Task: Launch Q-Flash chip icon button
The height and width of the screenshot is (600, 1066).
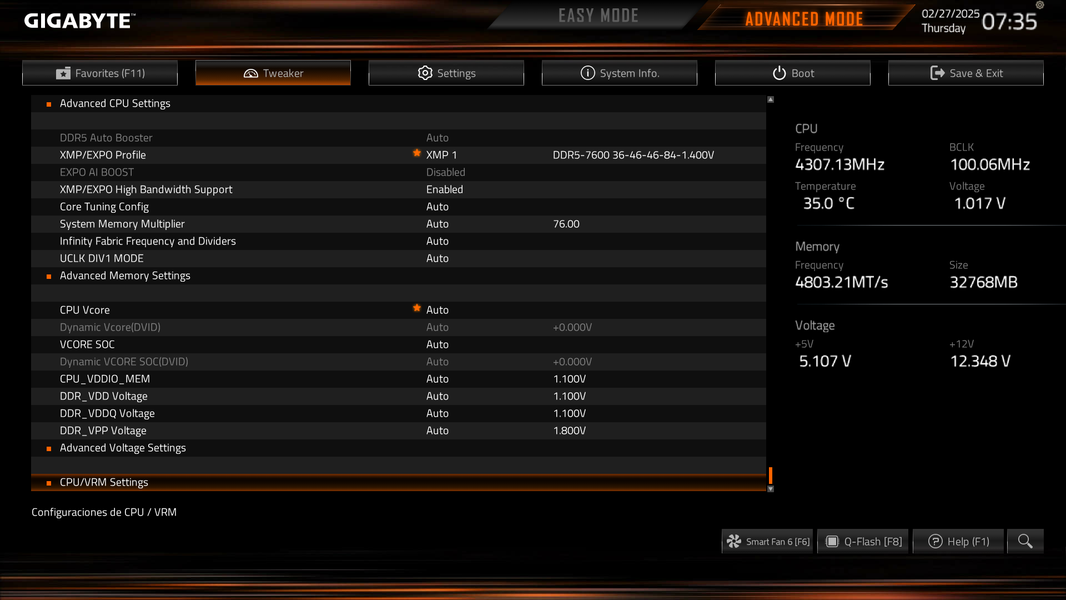Action: pos(831,542)
